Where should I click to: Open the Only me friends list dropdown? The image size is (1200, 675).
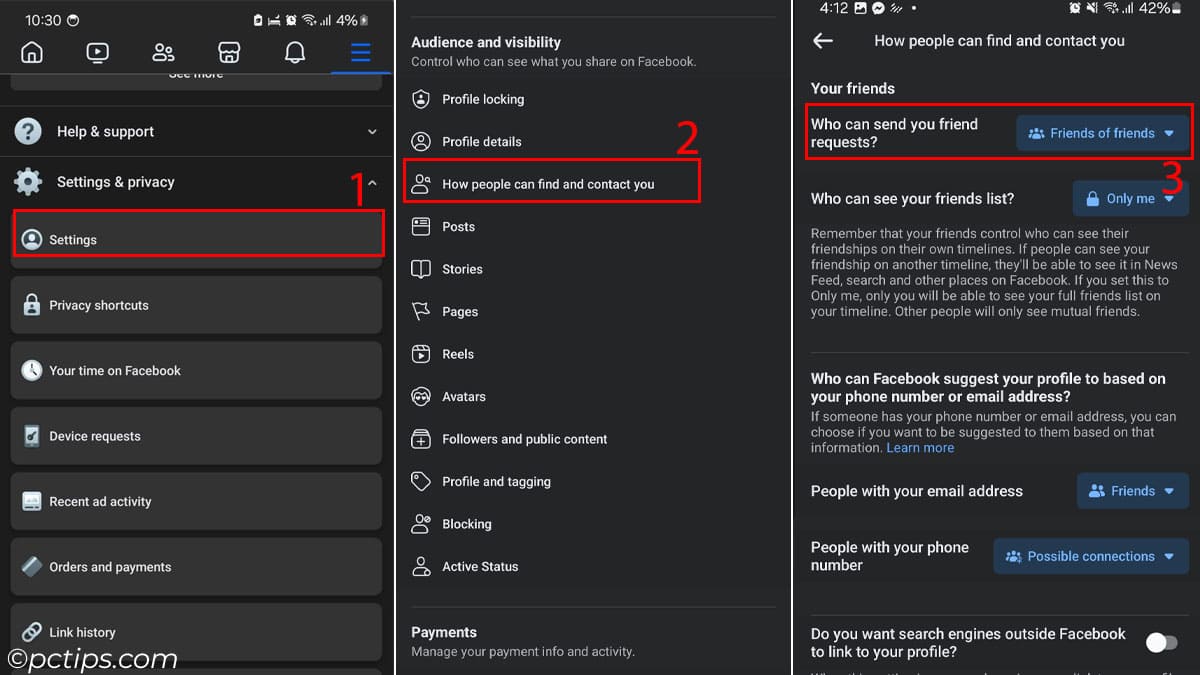[x=1131, y=199]
